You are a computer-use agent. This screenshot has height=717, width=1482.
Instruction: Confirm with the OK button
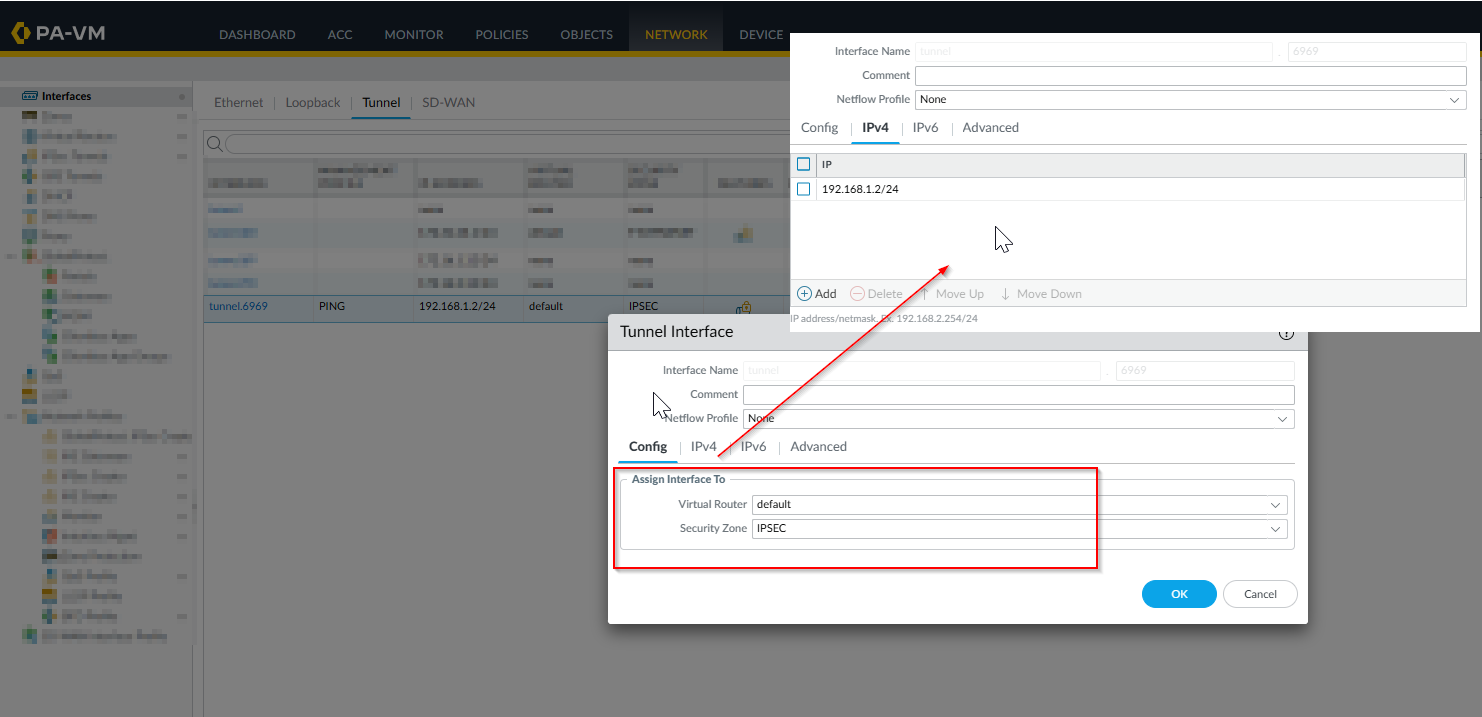1179,594
